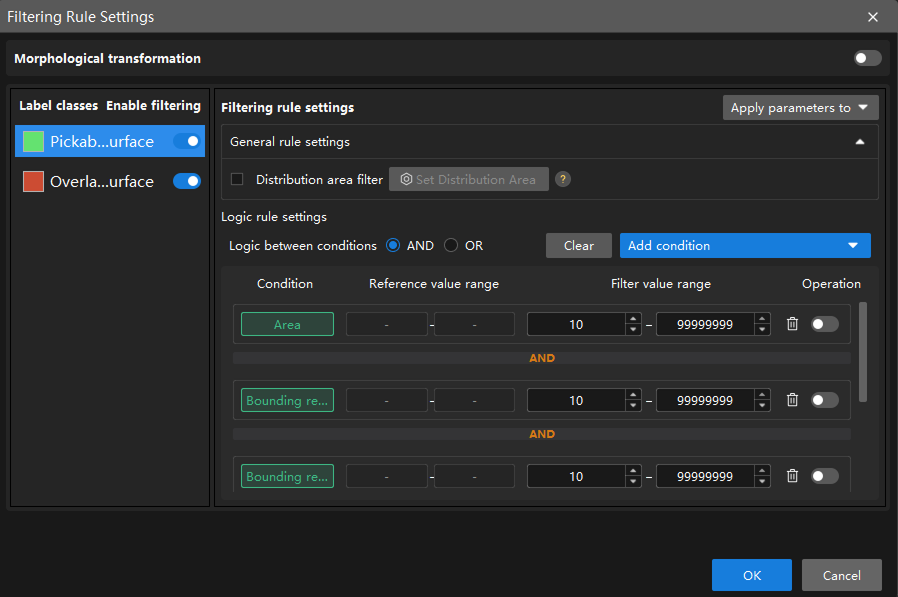Click the Area minimum filter value field

pyautogui.click(x=576, y=324)
